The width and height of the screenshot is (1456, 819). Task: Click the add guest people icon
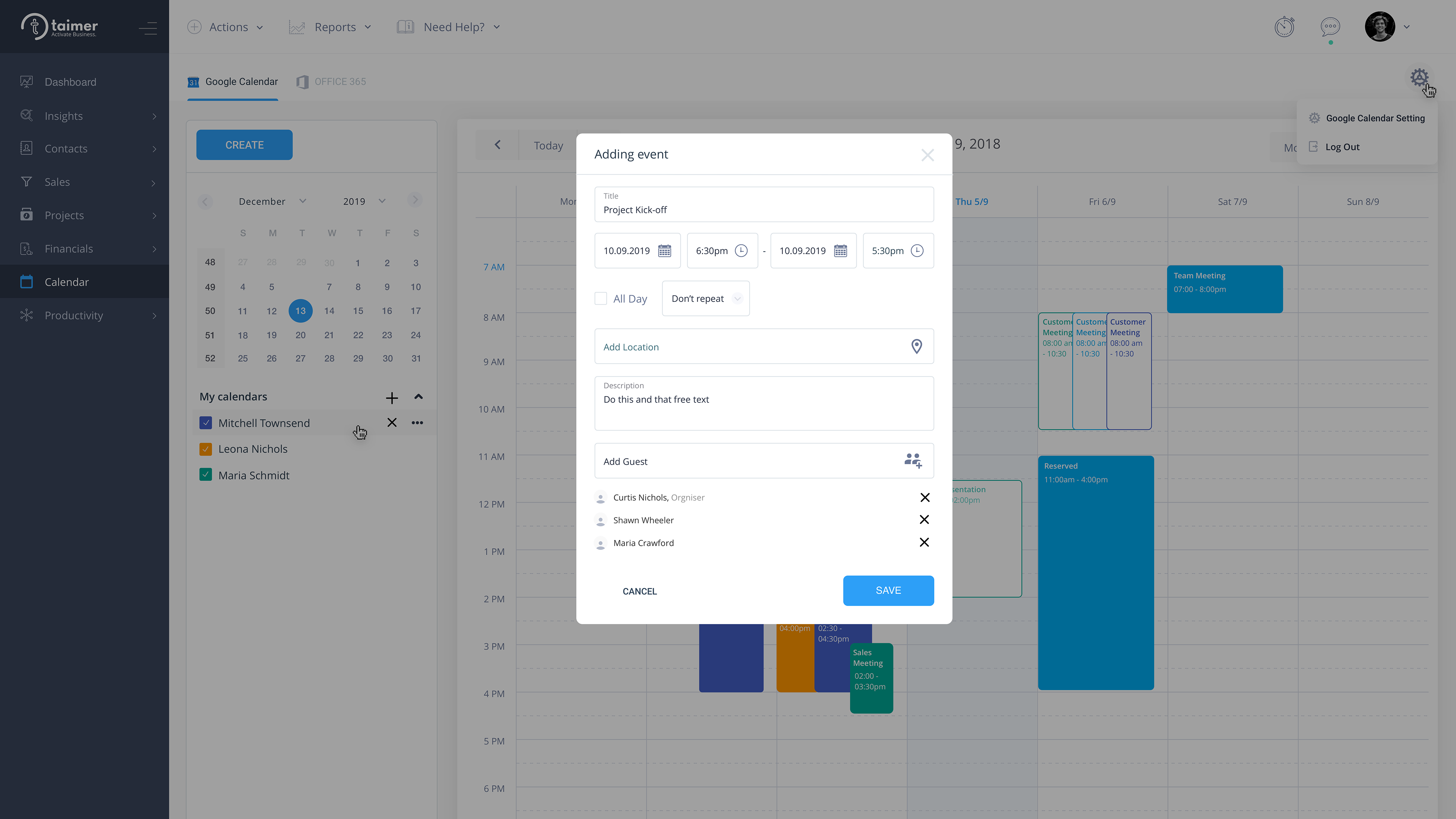pyautogui.click(x=913, y=461)
